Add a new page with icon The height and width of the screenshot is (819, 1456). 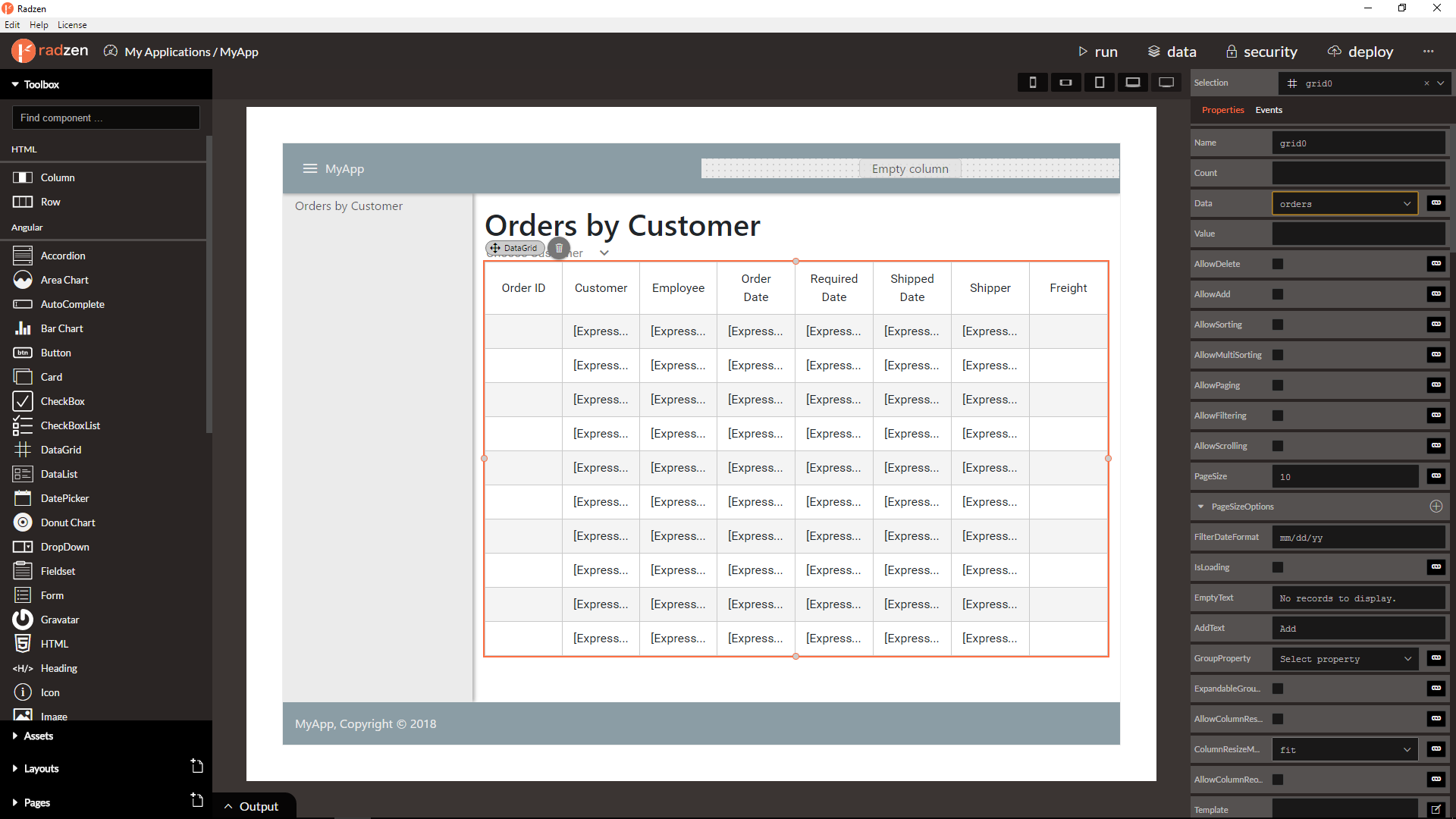pos(197,801)
